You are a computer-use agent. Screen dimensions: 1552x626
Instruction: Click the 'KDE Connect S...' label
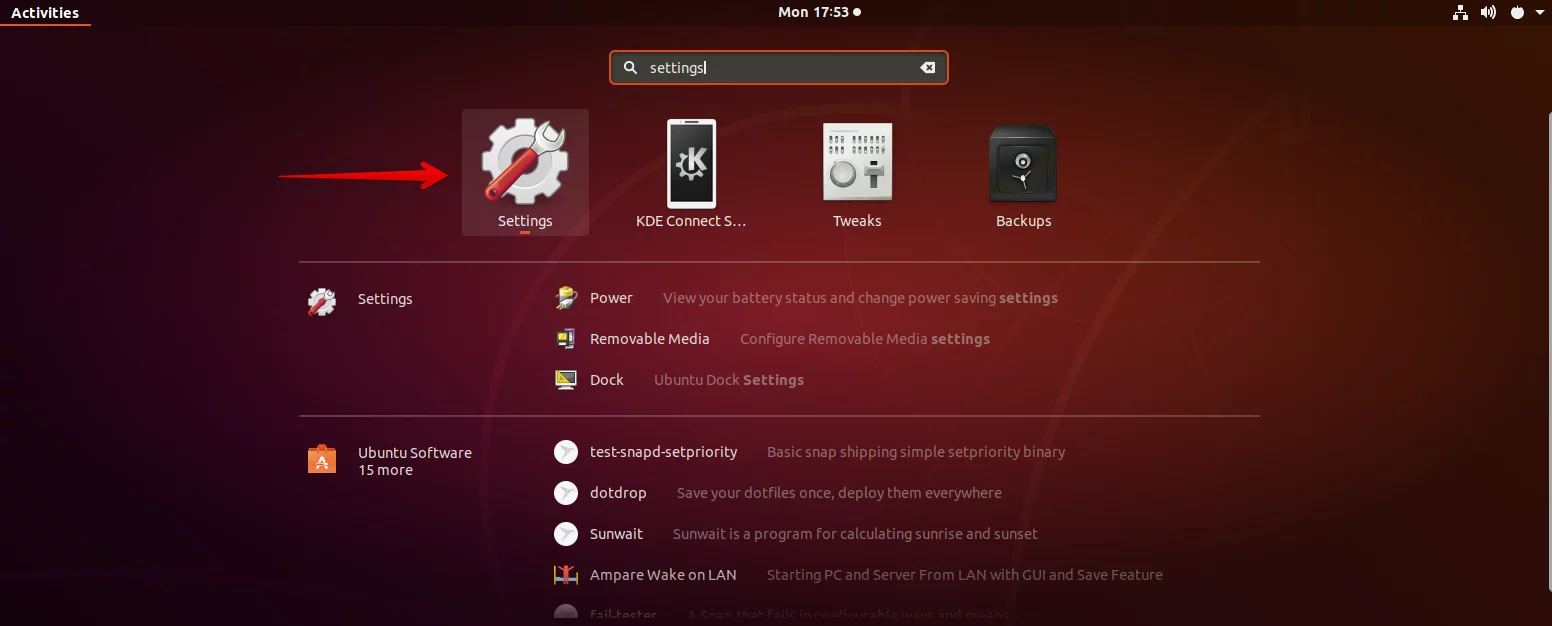tap(691, 221)
